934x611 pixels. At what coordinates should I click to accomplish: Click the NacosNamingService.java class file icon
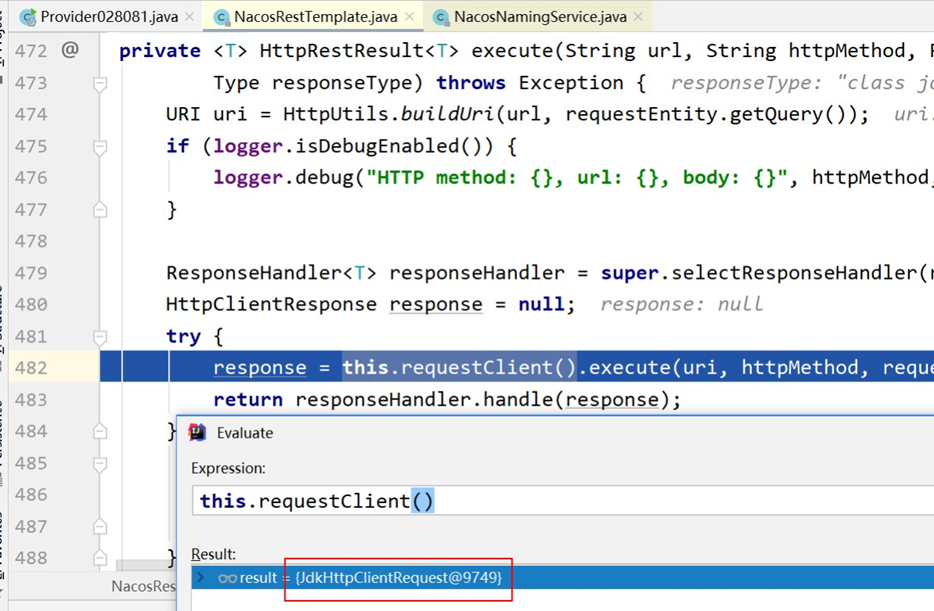pyautogui.click(x=441, y=18)
